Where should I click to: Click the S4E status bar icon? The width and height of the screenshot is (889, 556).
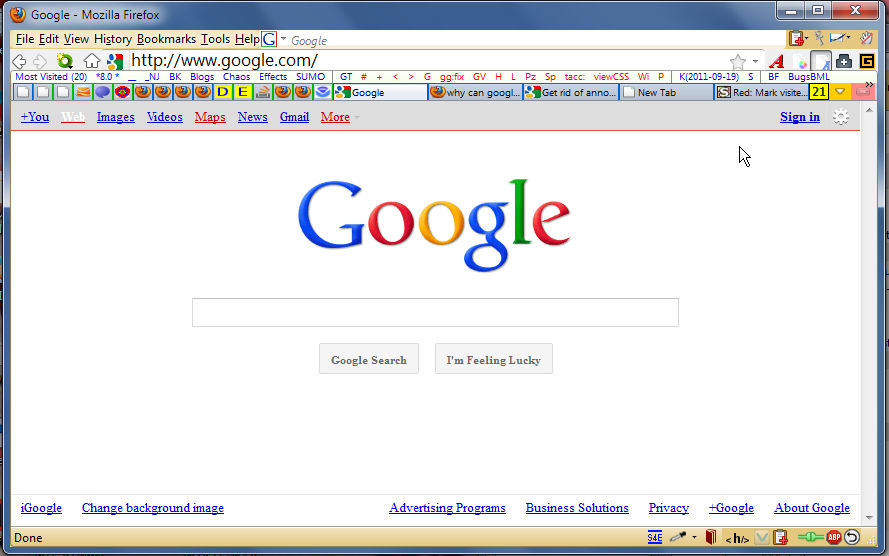(x=654, y=537)
